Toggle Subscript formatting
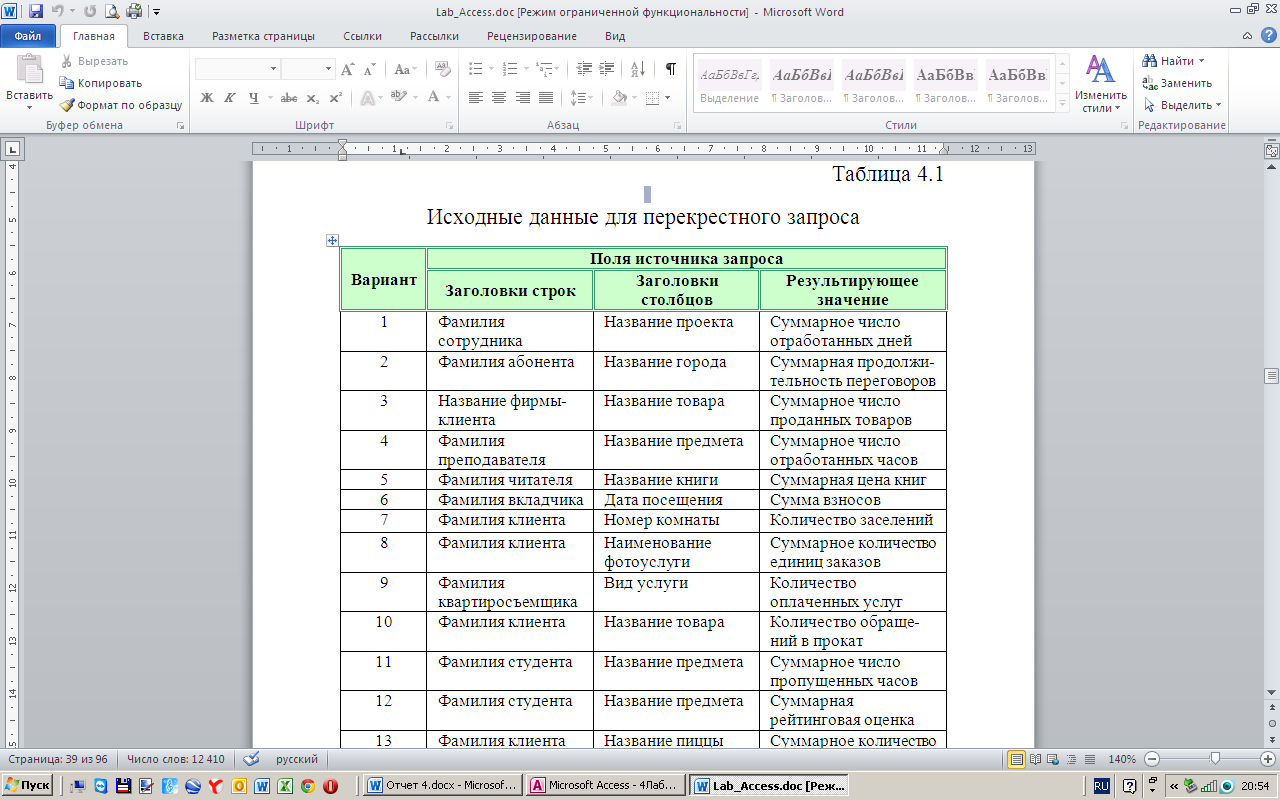Image resolution: width=1280 pixels, height=800 pixels. click(x=313, y=98)
